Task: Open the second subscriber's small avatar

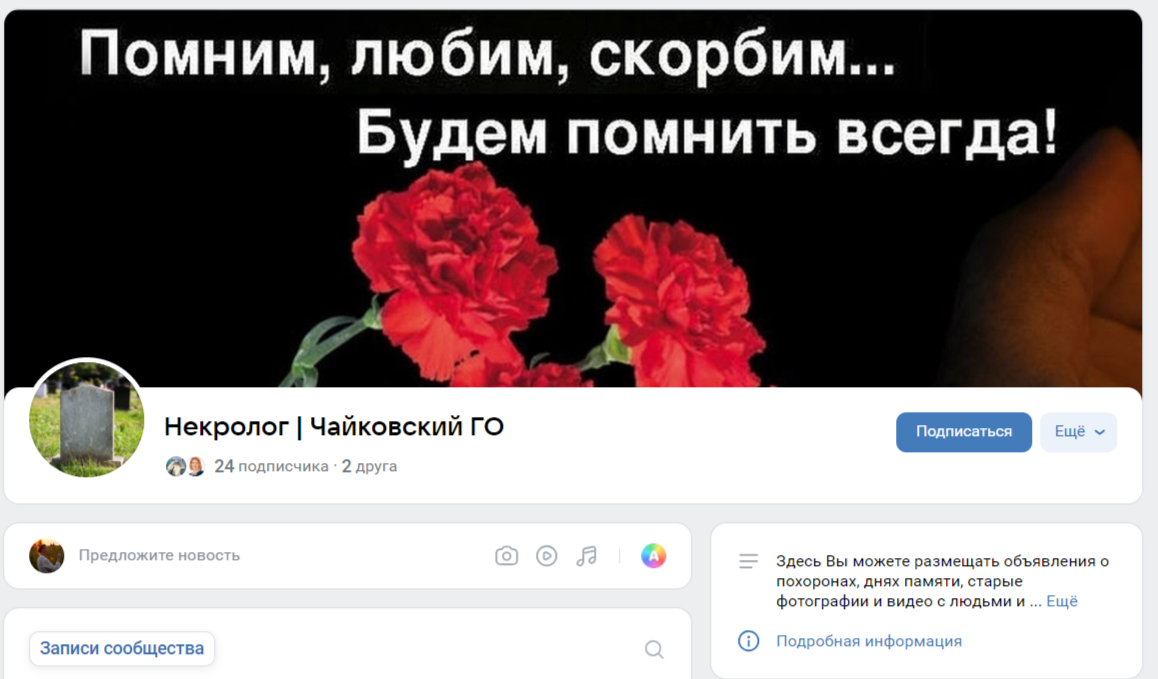Action: [x=196, y=466]
